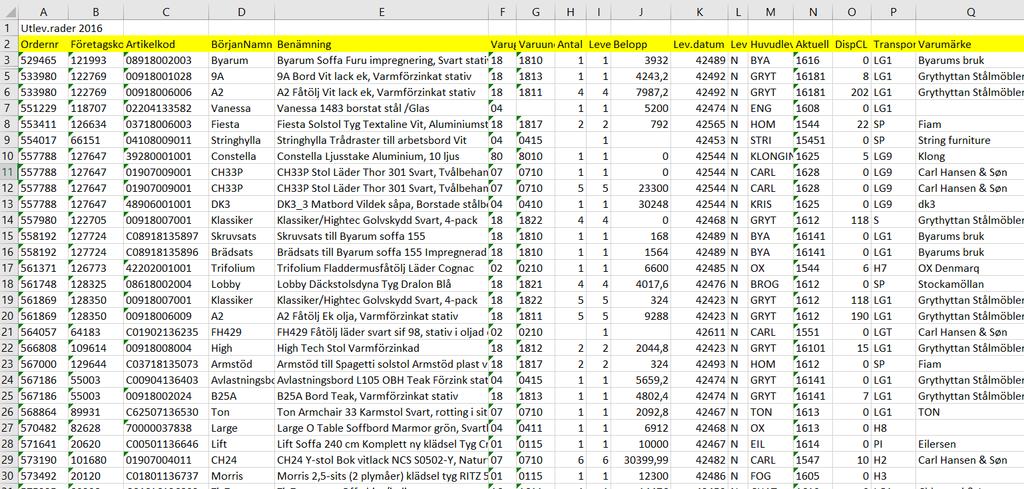The height and width of the screenshot is (489, 1024).
Task: Select the 'Vanessa' name cell
Action: click(242, 108)
